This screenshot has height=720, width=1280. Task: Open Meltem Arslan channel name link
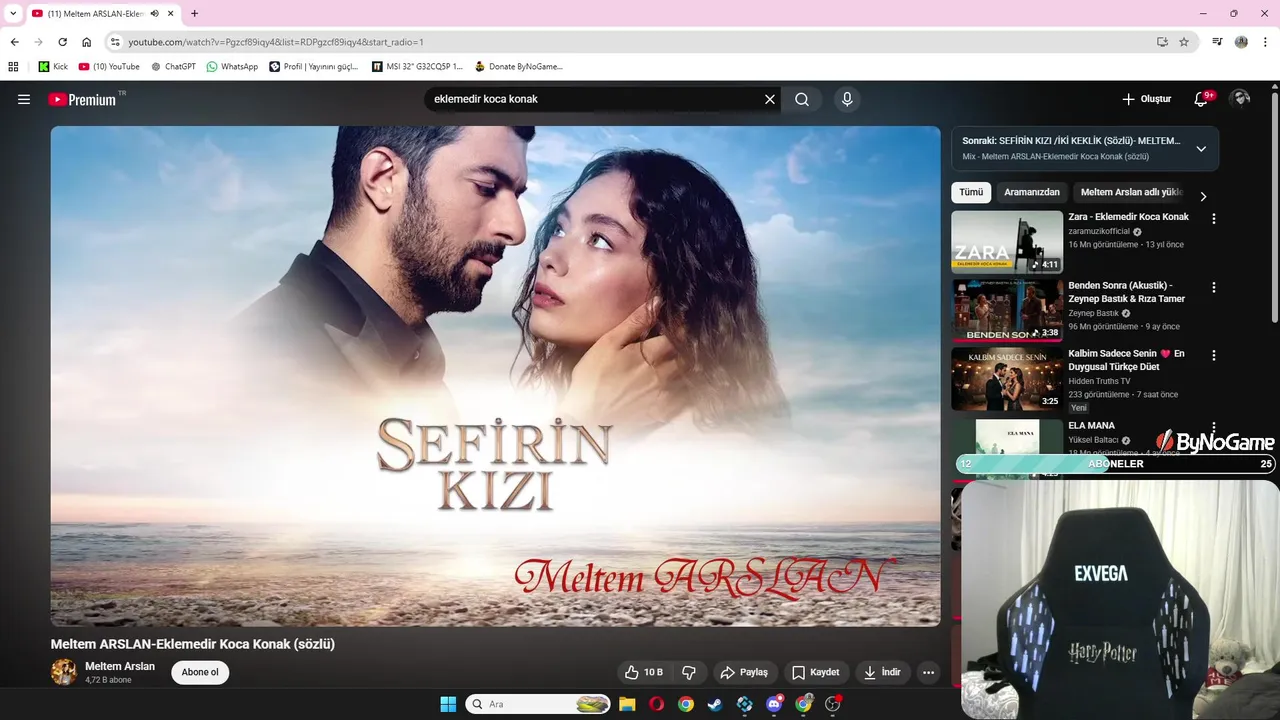click(x=120, y=666)
